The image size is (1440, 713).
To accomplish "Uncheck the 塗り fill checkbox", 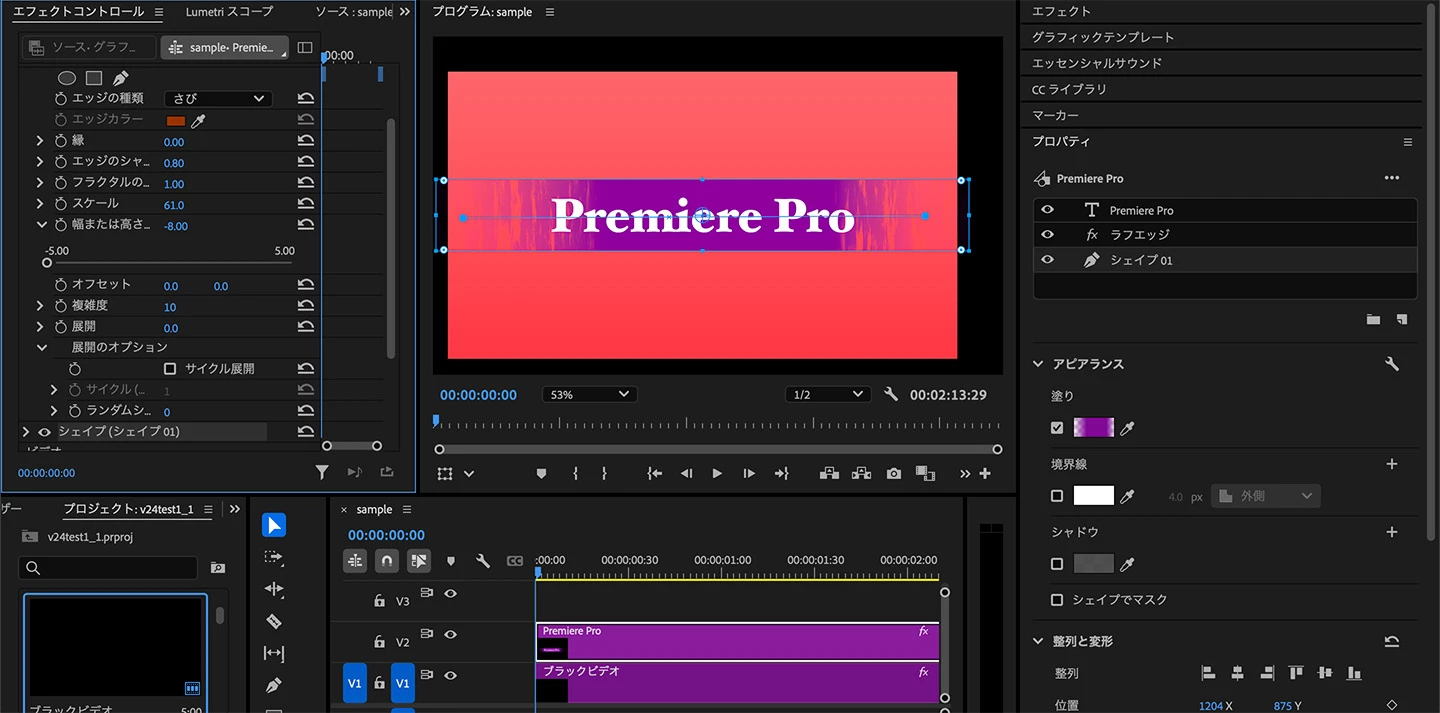I will coord(1057,428).
